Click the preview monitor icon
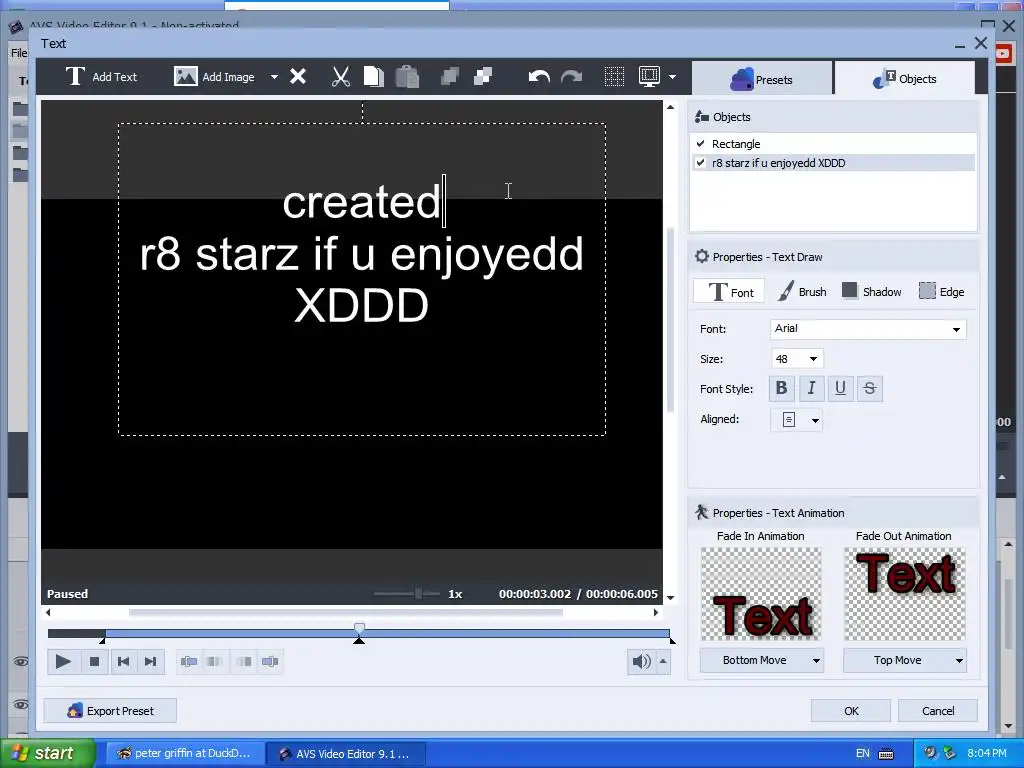This screenshot has height=768, width=1024. pos(649,76)
